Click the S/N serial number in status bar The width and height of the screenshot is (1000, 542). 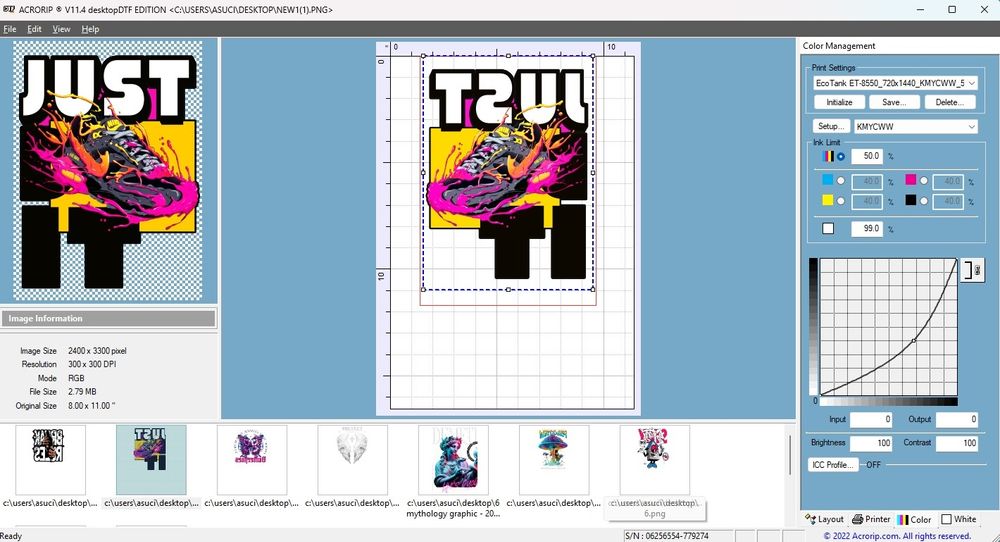[x=667, y=536]
